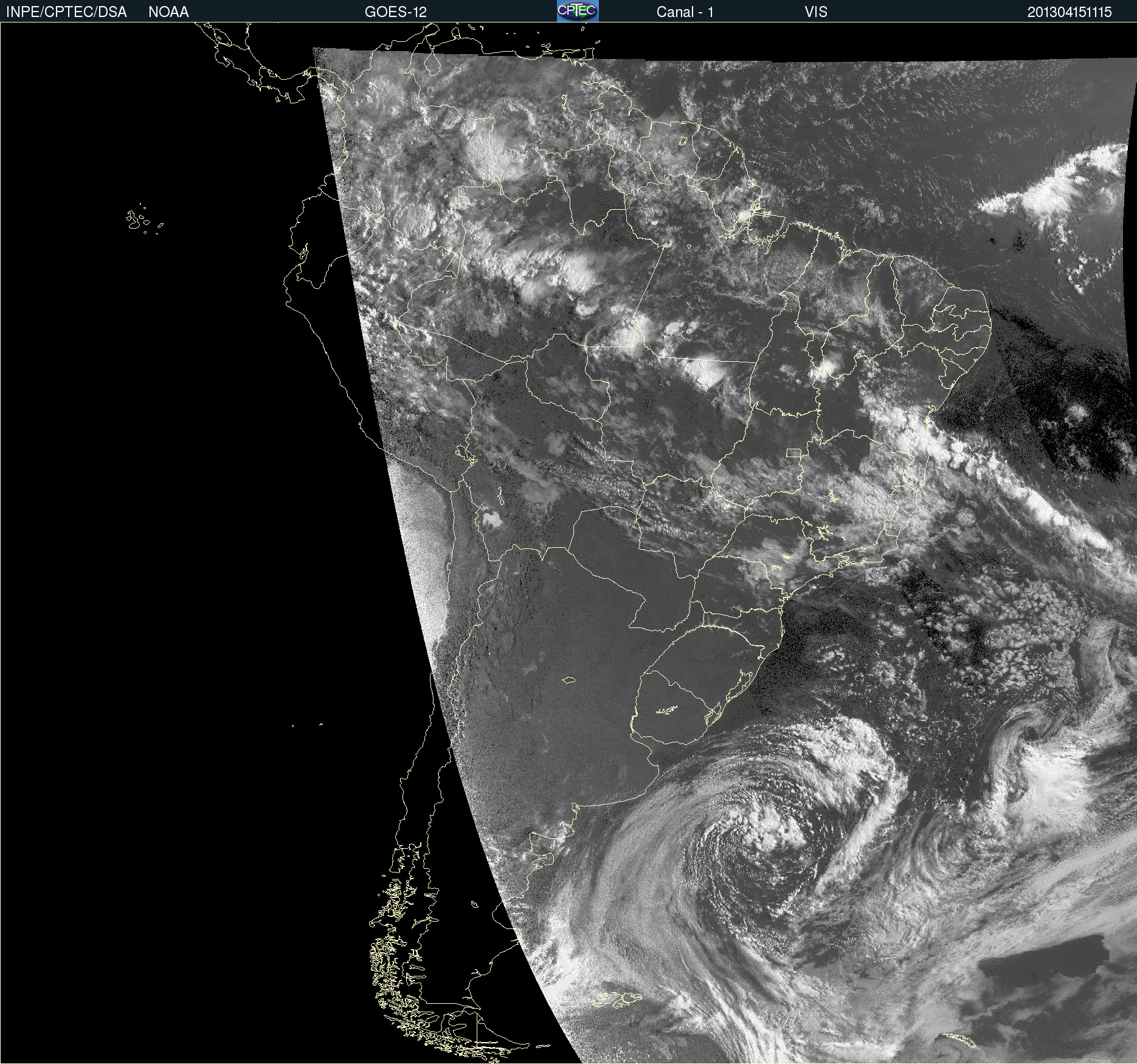Image resolution: width=1137 pixels, height=1064 pixels.
Task: Click the timestamp 201304151115
Action: (x=1070, y=12)
